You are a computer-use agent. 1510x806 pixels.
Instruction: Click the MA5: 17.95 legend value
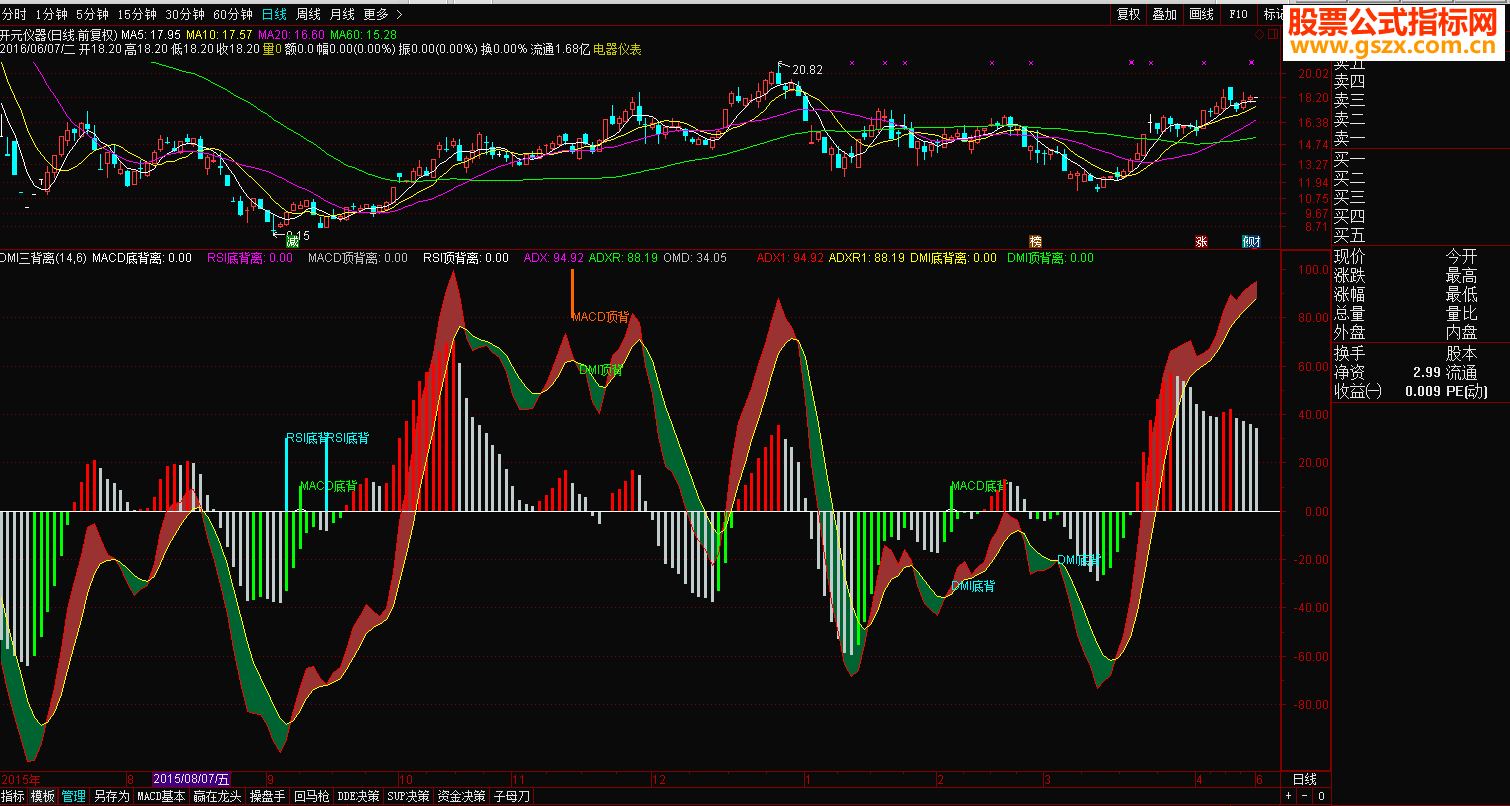151,35
